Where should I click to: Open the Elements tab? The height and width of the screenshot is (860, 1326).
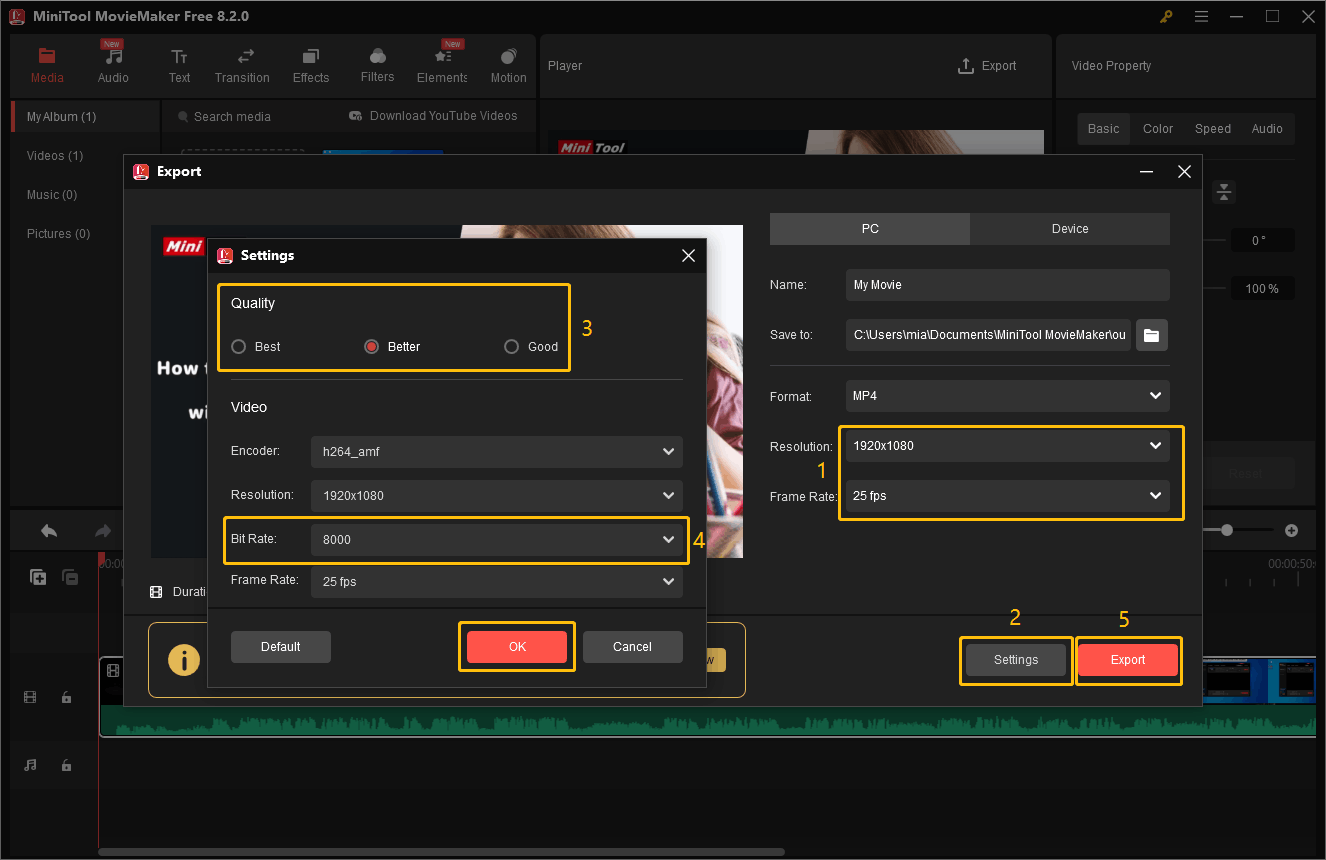pos(443,66)
